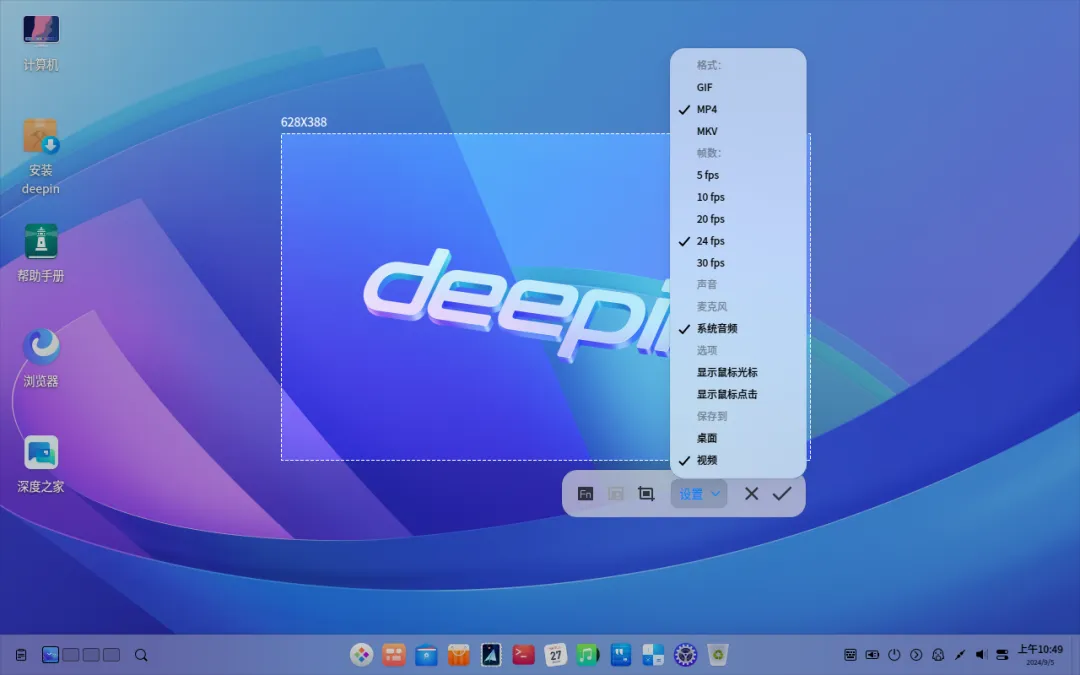Open the volume speaker tray icon
Image resolution: width=1080 pixels, height=675 pixels.
(x=982, y=655)
